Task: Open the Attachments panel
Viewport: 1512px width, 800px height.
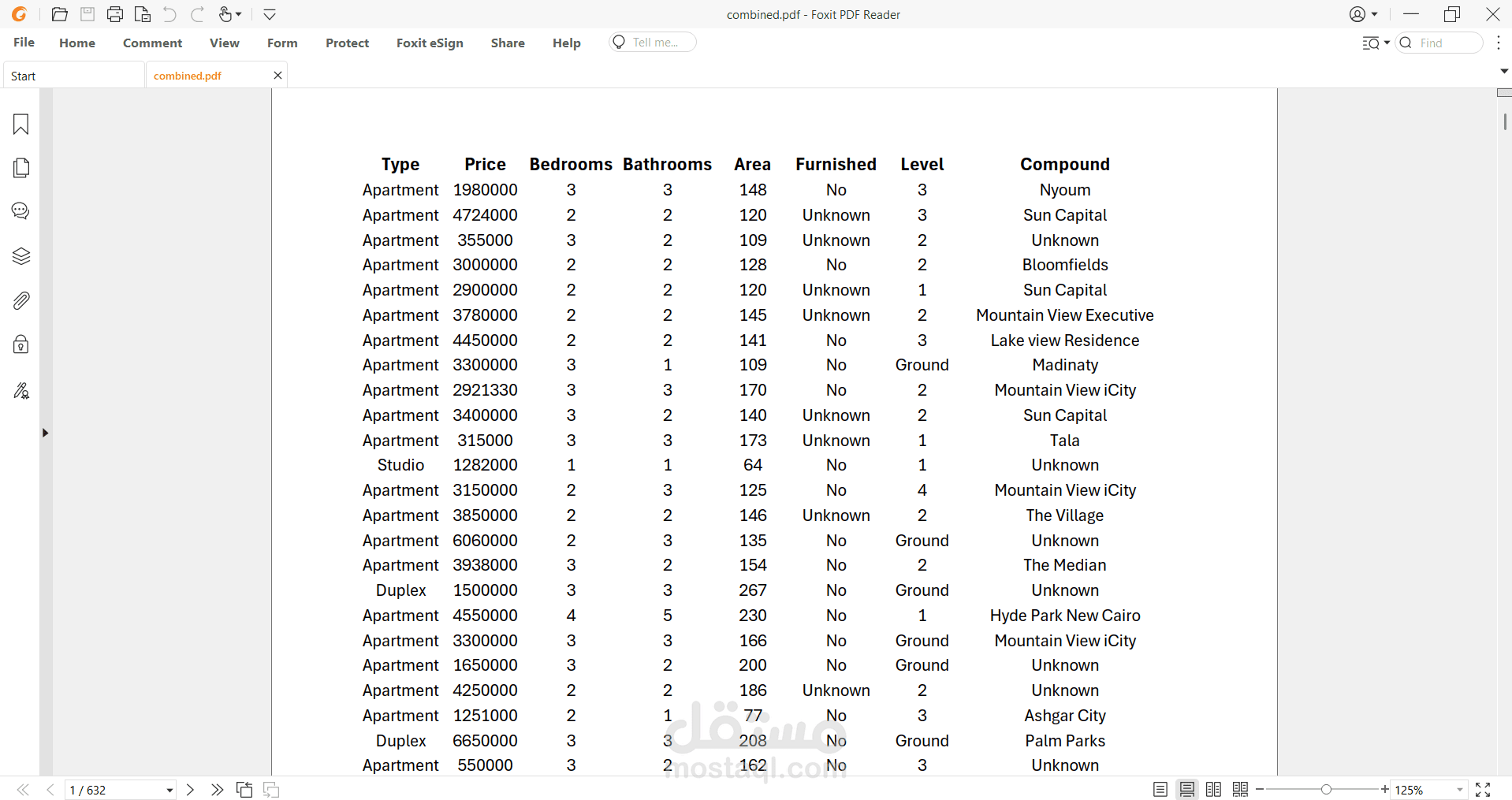Action: [21, 300]
